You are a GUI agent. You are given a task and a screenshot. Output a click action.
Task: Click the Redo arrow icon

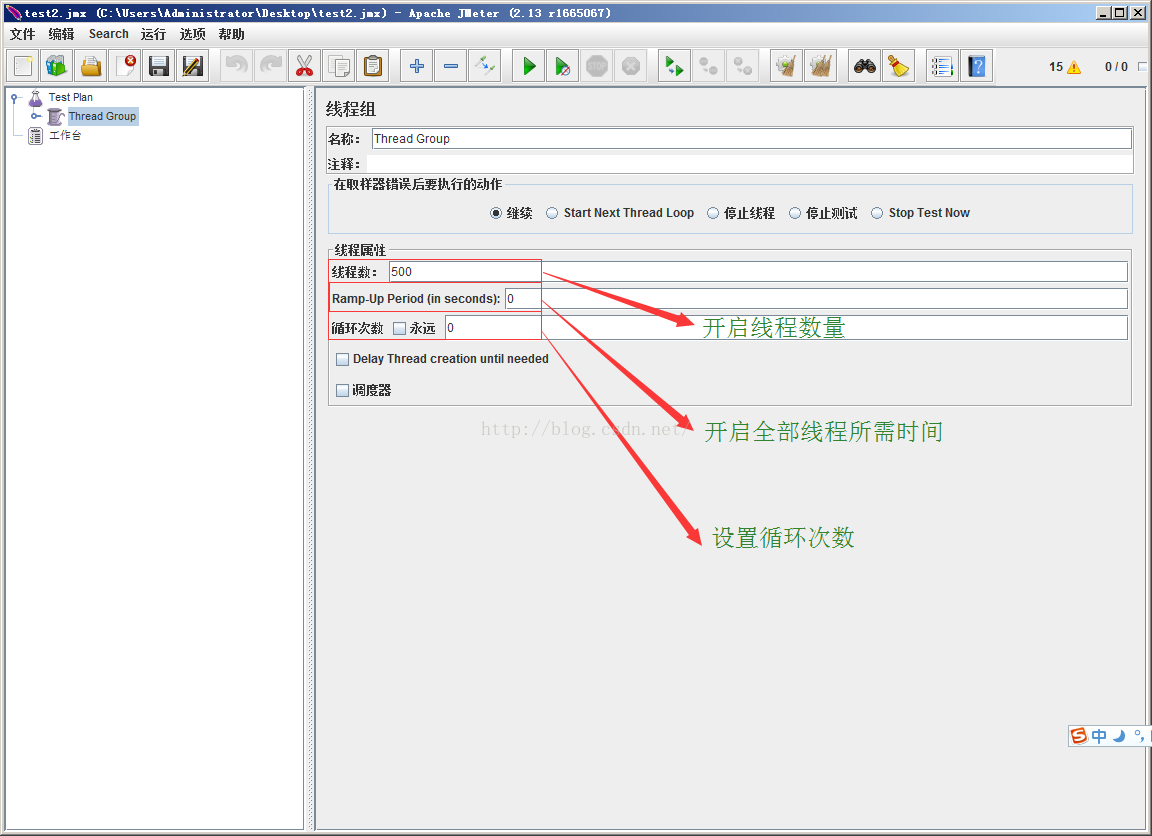pos(271,66)
